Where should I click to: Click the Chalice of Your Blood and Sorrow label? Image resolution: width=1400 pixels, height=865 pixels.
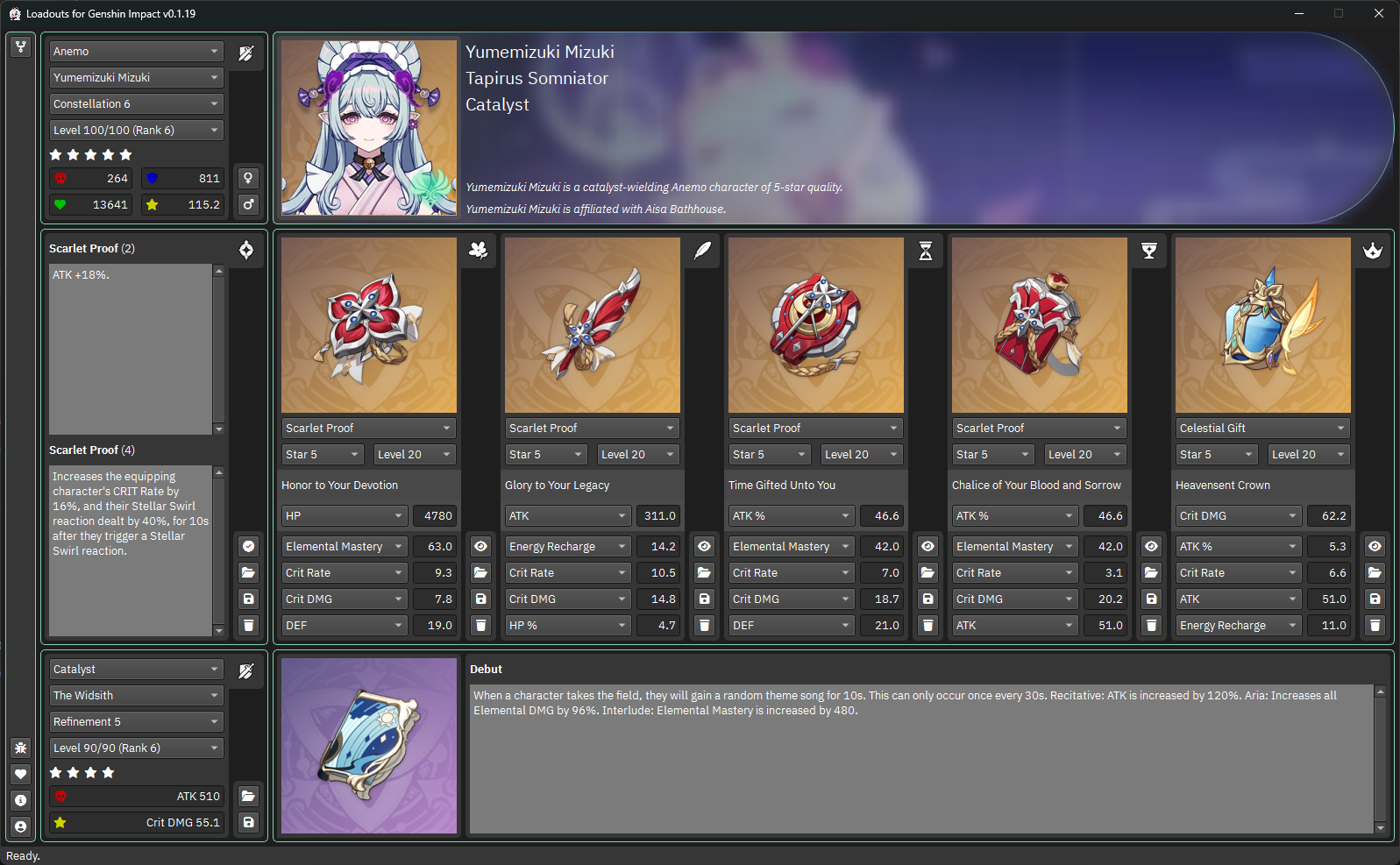(x=1036, y=485)
